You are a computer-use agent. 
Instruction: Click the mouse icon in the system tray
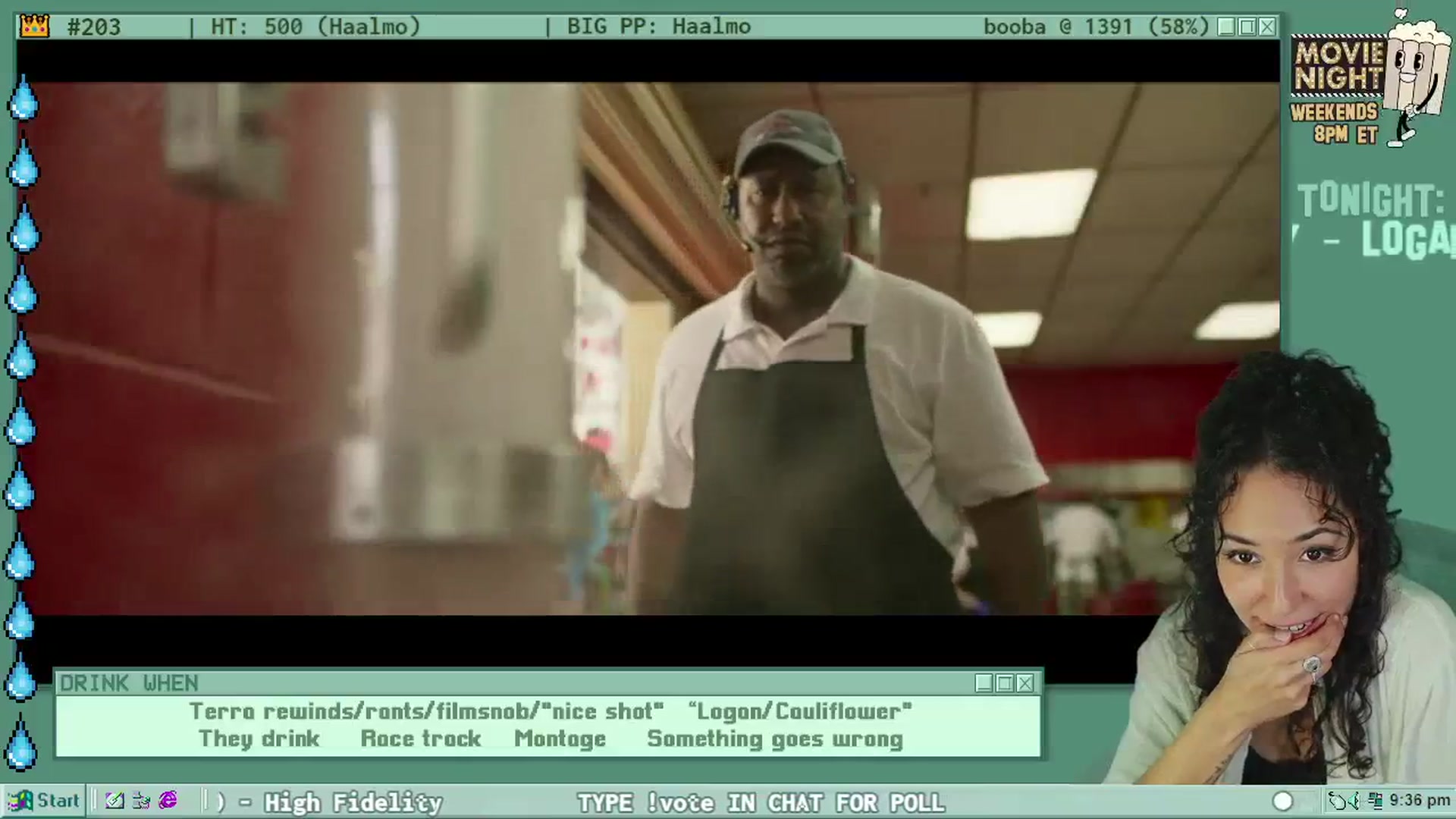coord(1338,801)
